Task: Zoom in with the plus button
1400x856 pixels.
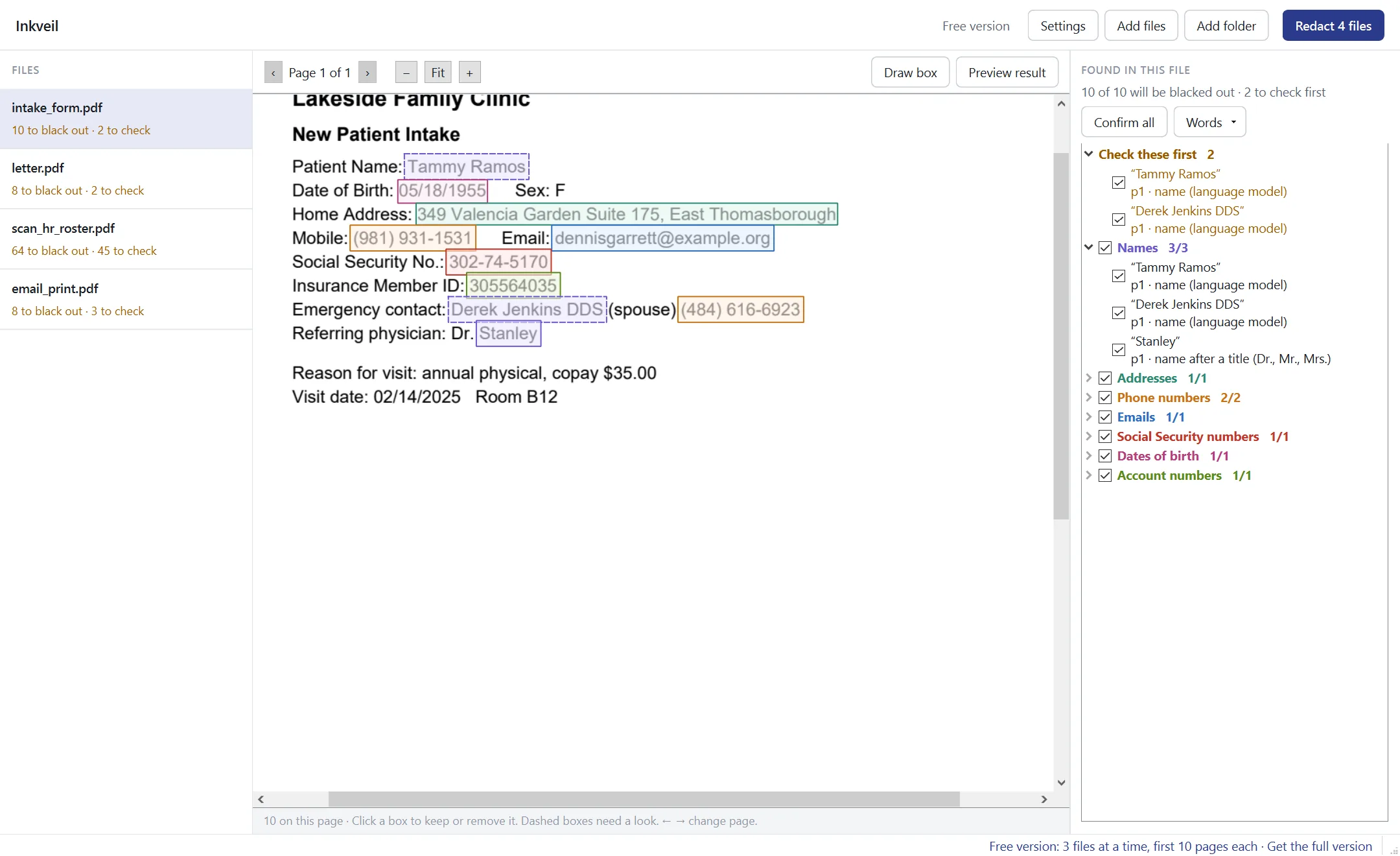Action: coord(470,73)
